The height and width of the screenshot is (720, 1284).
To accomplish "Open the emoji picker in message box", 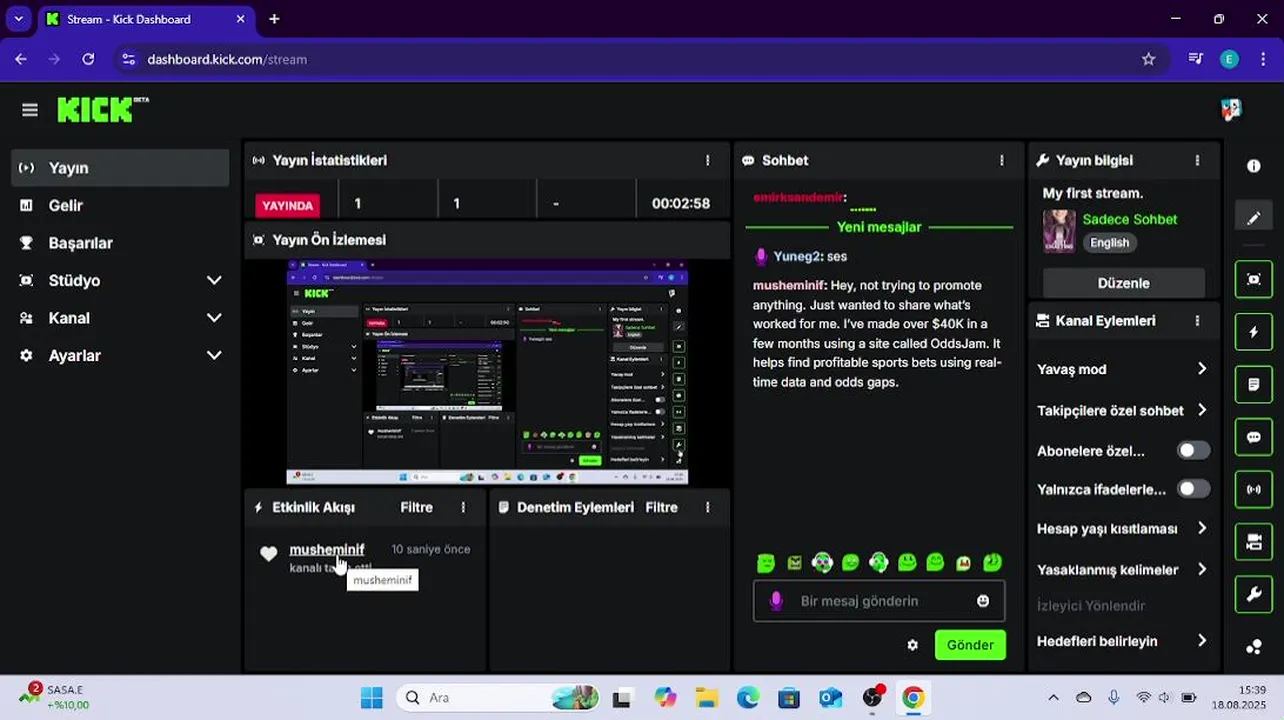I will coord(983,601).
